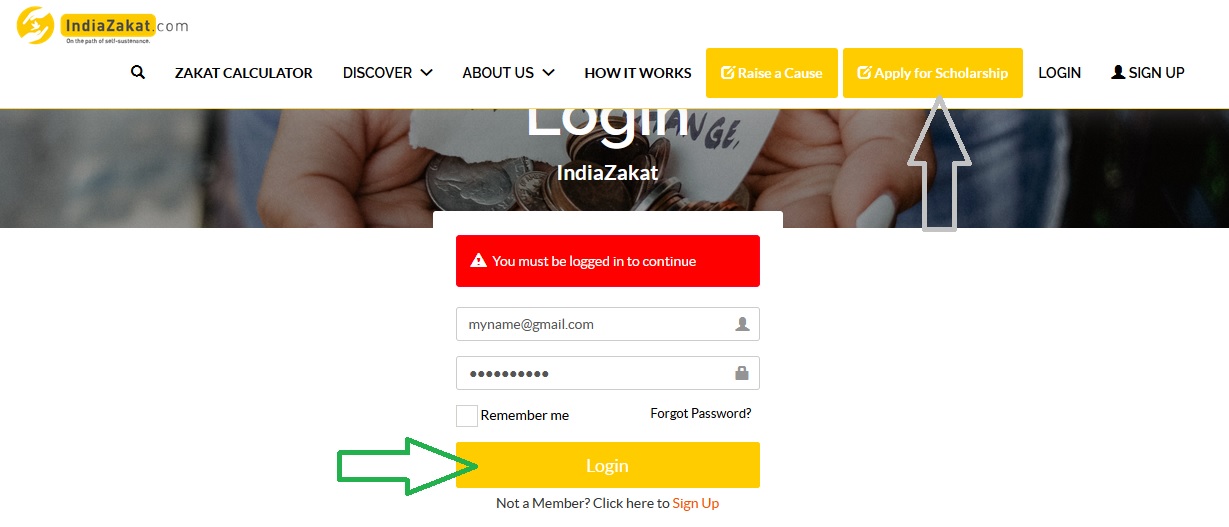Open the How It Works page
Screen dimensions: 1229x527
click(x=638, y=73)
